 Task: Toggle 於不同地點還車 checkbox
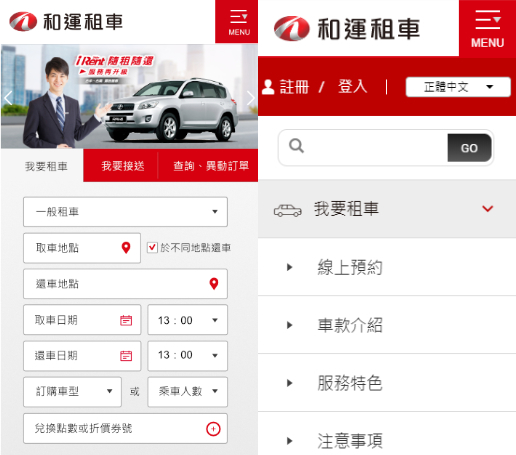(x=152, y=248)
